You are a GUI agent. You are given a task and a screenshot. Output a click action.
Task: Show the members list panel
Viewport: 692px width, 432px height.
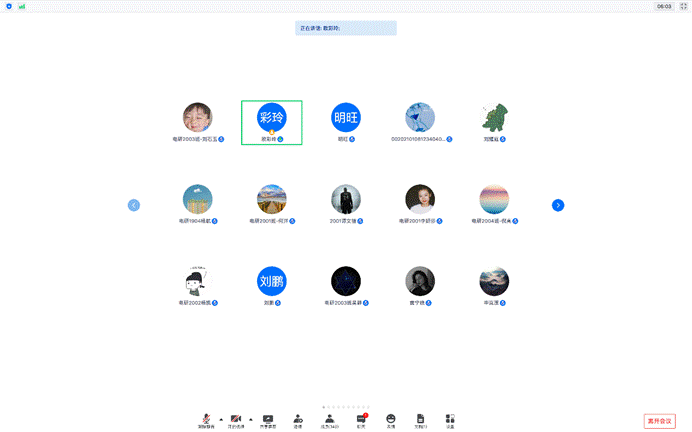click(x=329, y=419)
